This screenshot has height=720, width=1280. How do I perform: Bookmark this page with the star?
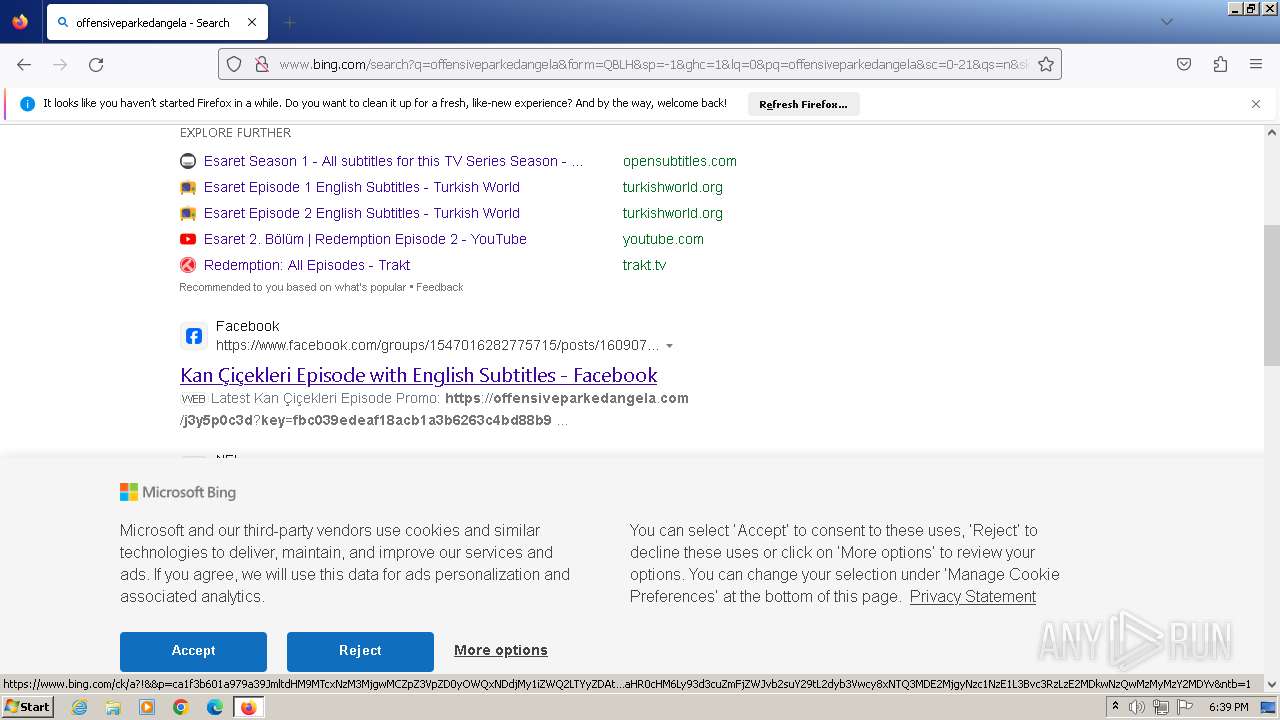tap(1046, 64)
